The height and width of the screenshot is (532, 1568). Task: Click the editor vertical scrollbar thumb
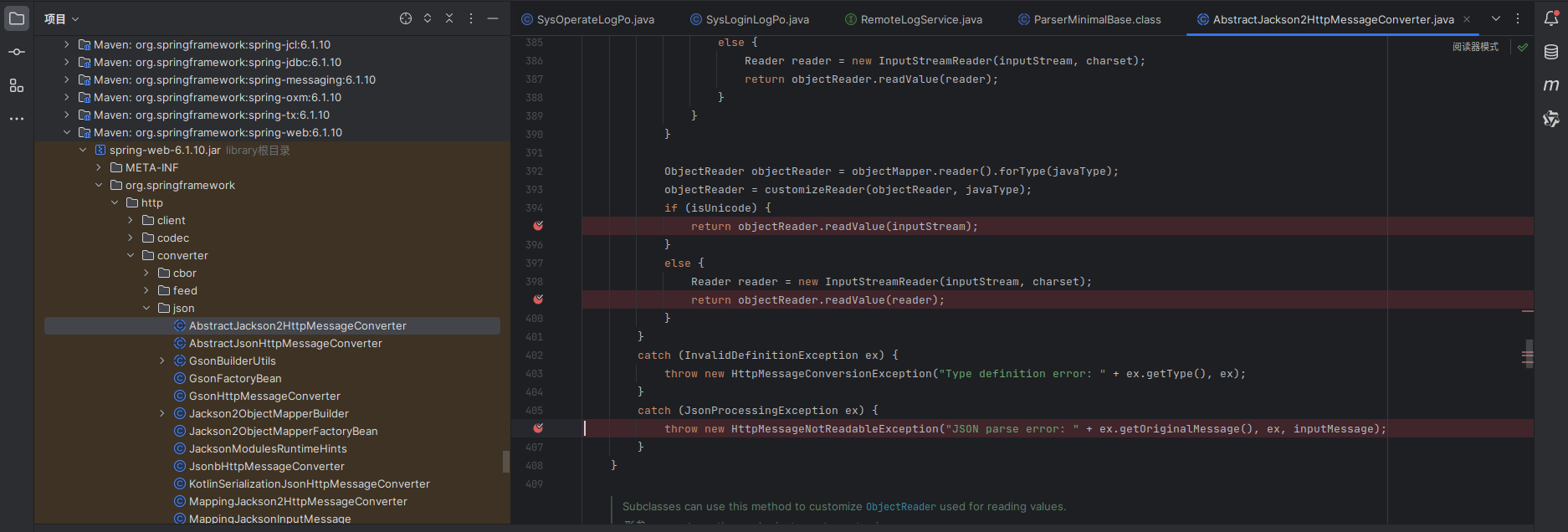coord(1529,354)
